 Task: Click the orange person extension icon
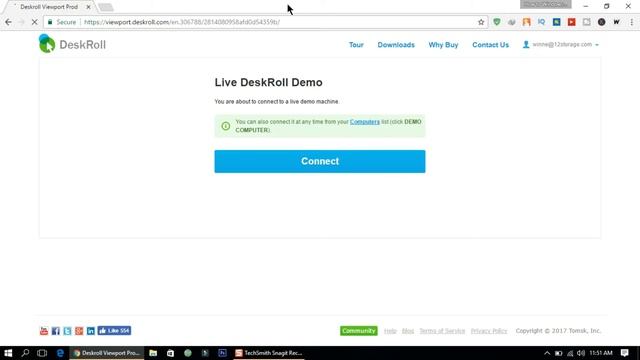[527, 22]
